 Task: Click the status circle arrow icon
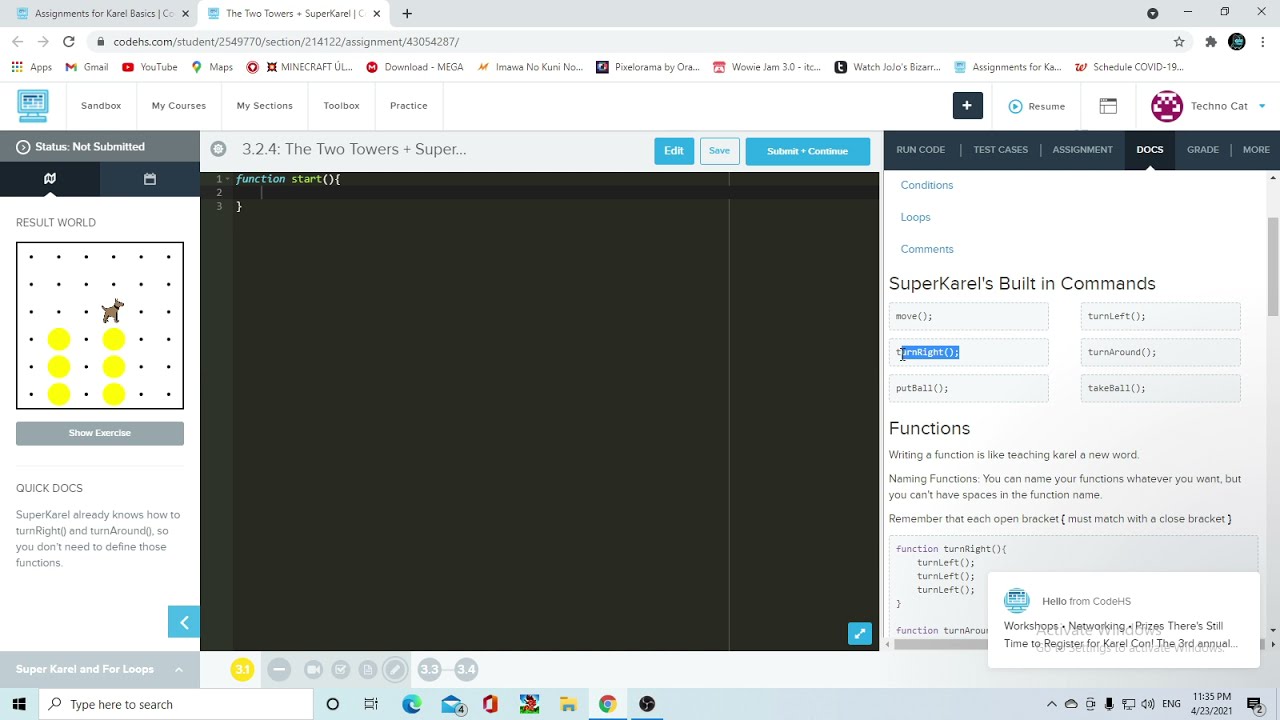pos(23,147)
